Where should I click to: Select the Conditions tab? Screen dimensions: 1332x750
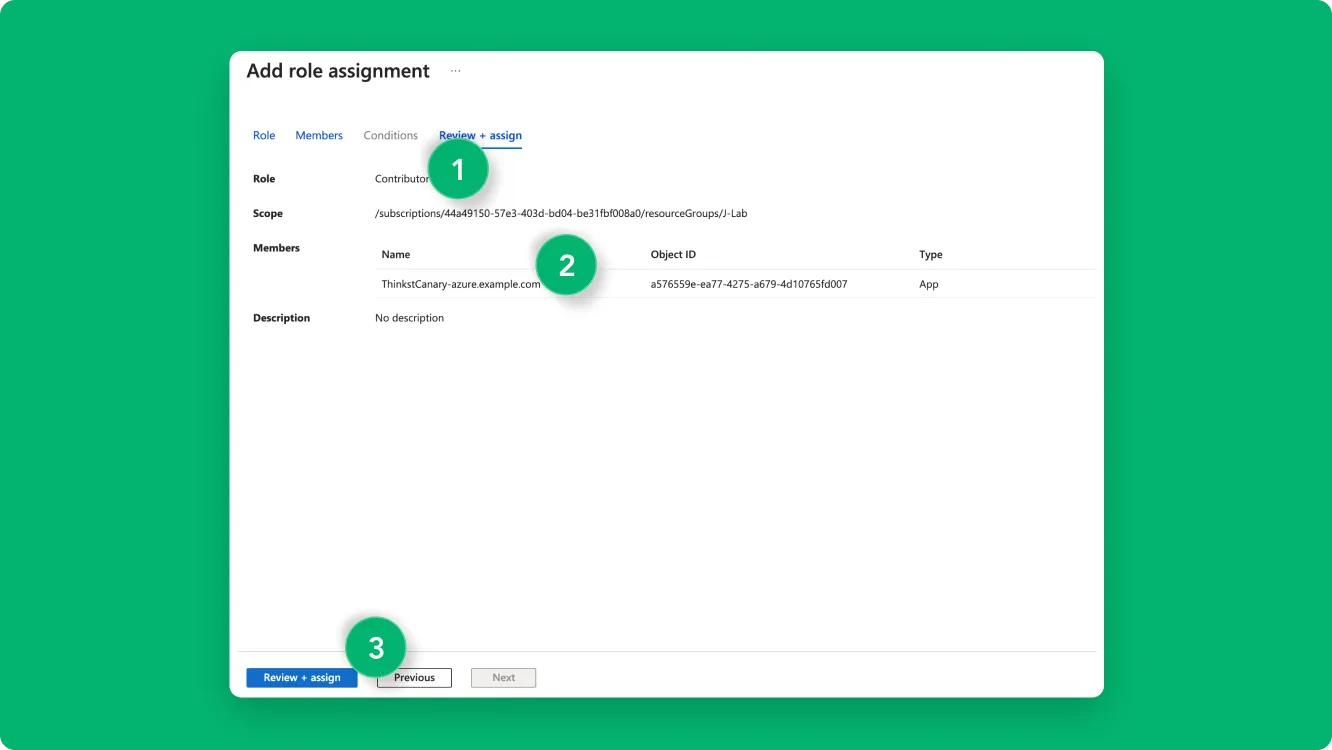(390, 135)
